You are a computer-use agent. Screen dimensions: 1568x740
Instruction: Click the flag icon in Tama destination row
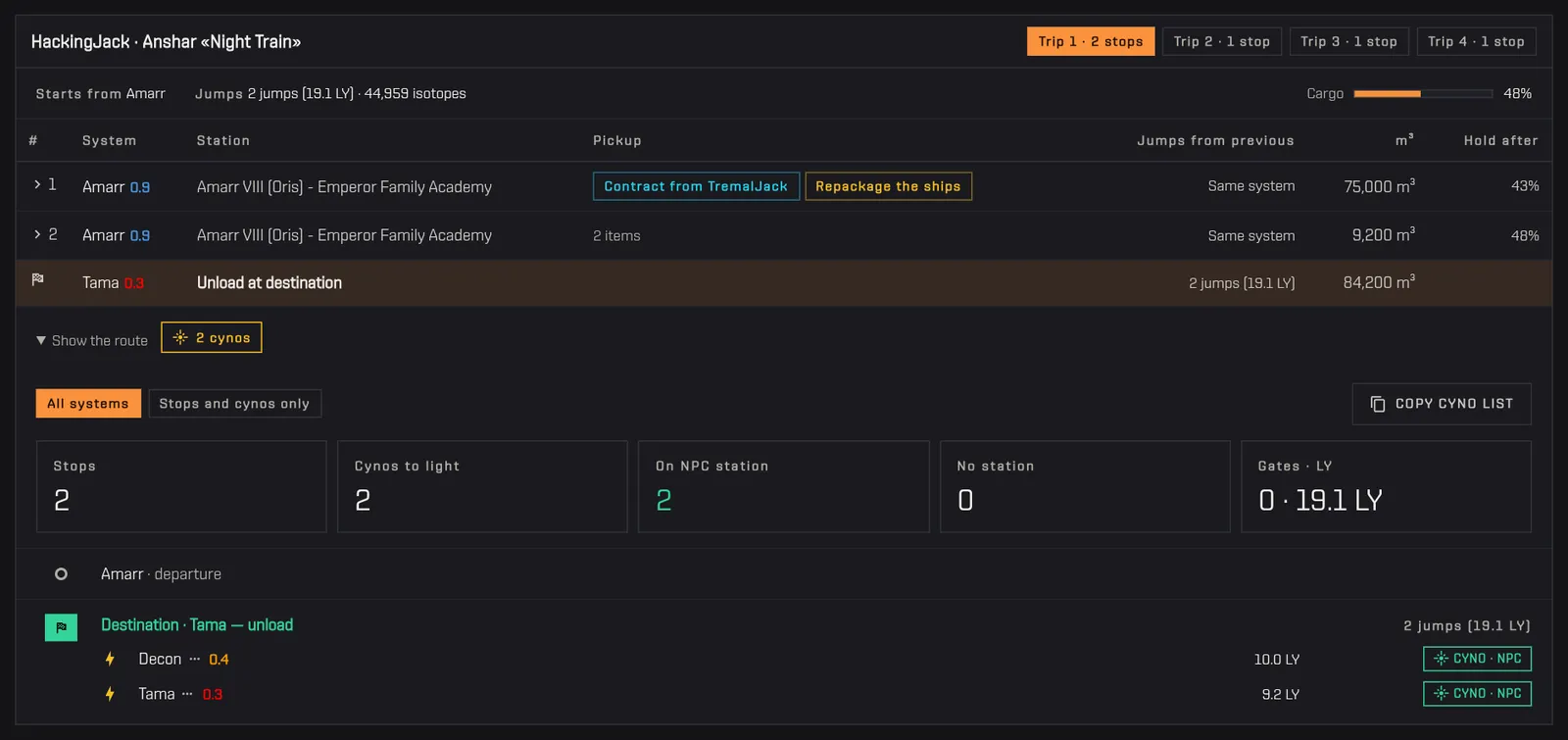pos(38,280)
